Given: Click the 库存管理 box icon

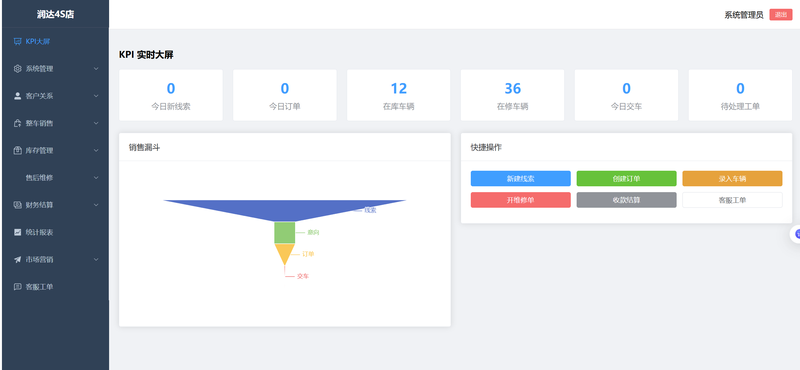Looking at the screenshot, I should tap(17, 151).
